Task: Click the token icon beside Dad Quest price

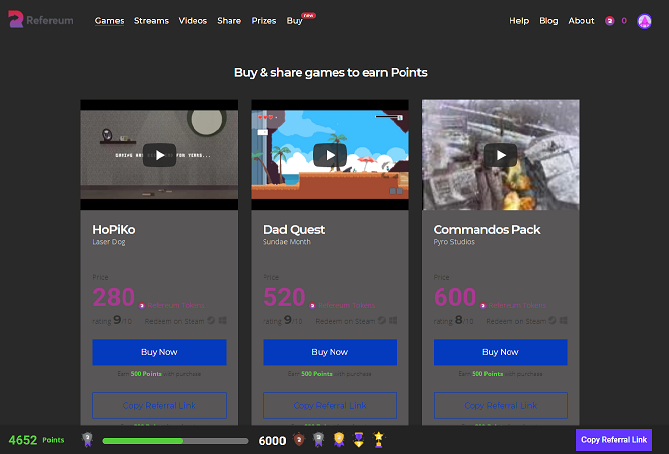Action: [312, 306]
